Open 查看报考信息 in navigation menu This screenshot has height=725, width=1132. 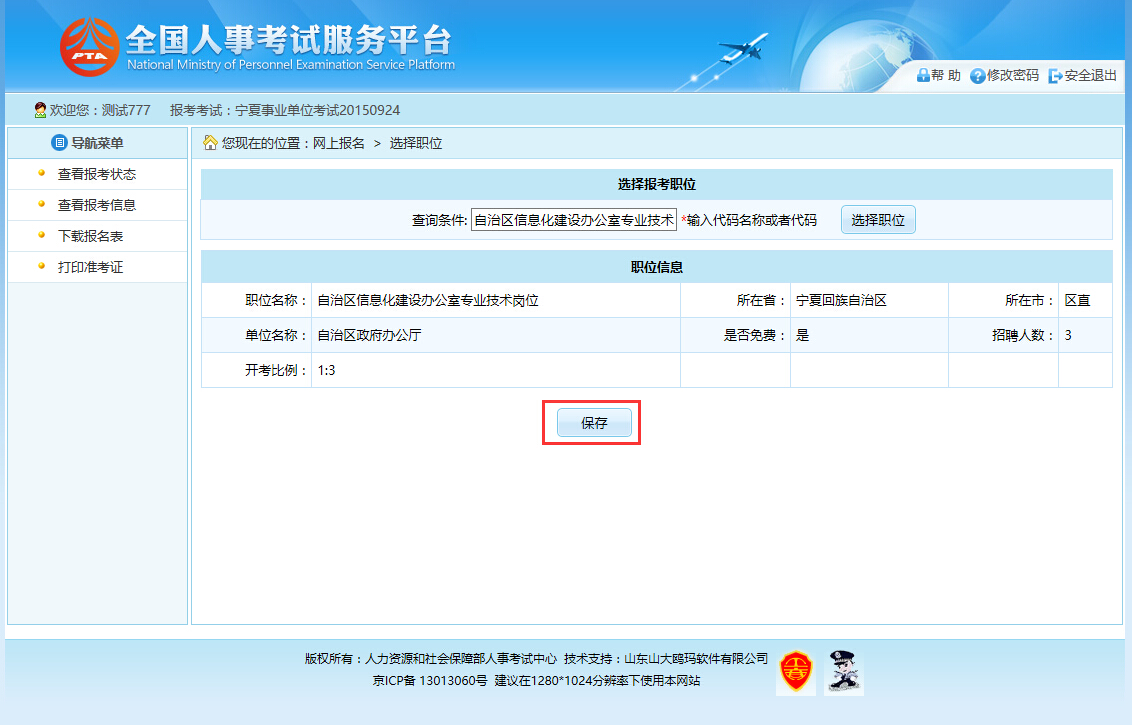(x=97, y=205)
